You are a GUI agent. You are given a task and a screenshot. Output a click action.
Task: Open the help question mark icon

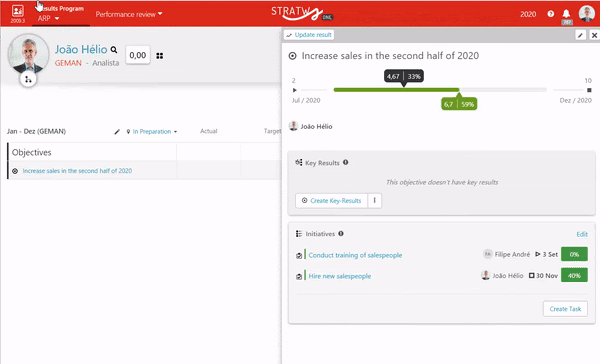point(551,14)
